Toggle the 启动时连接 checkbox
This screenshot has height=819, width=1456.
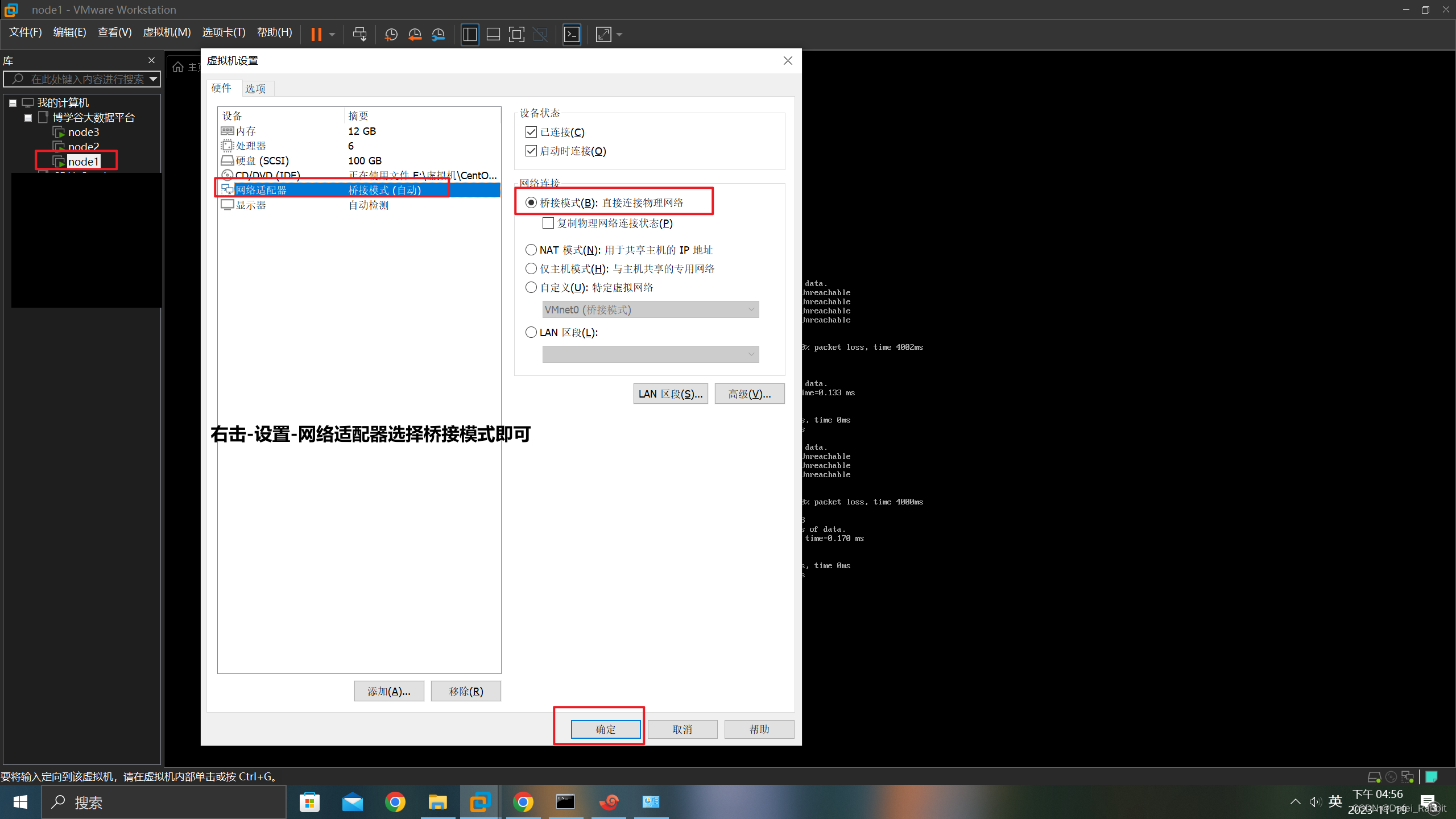click(x=531, y=151)
